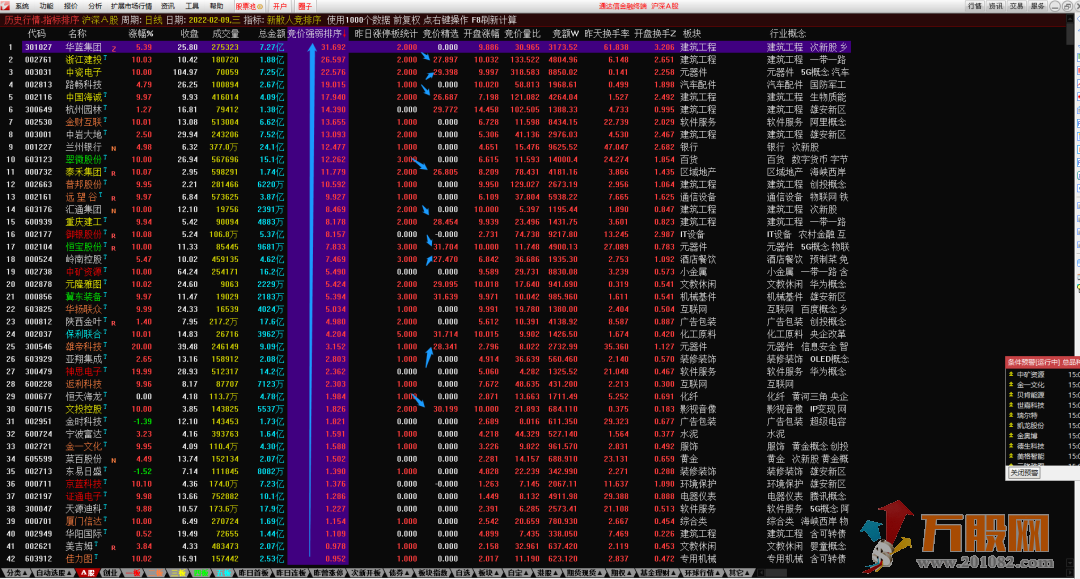Sort by the 昨天换手率 column header
The height and width of the screenshot is (579, 1080).
point(607,33)
